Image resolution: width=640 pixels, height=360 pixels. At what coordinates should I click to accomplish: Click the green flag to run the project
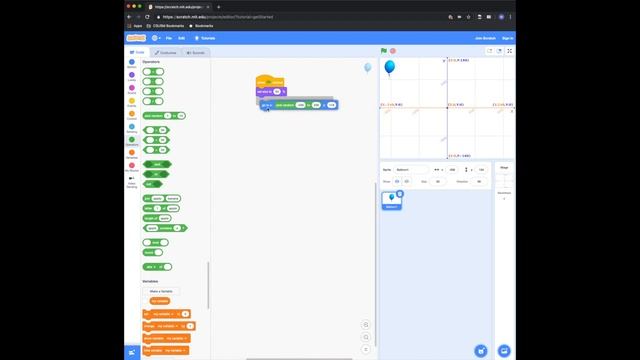pos(384,51)
